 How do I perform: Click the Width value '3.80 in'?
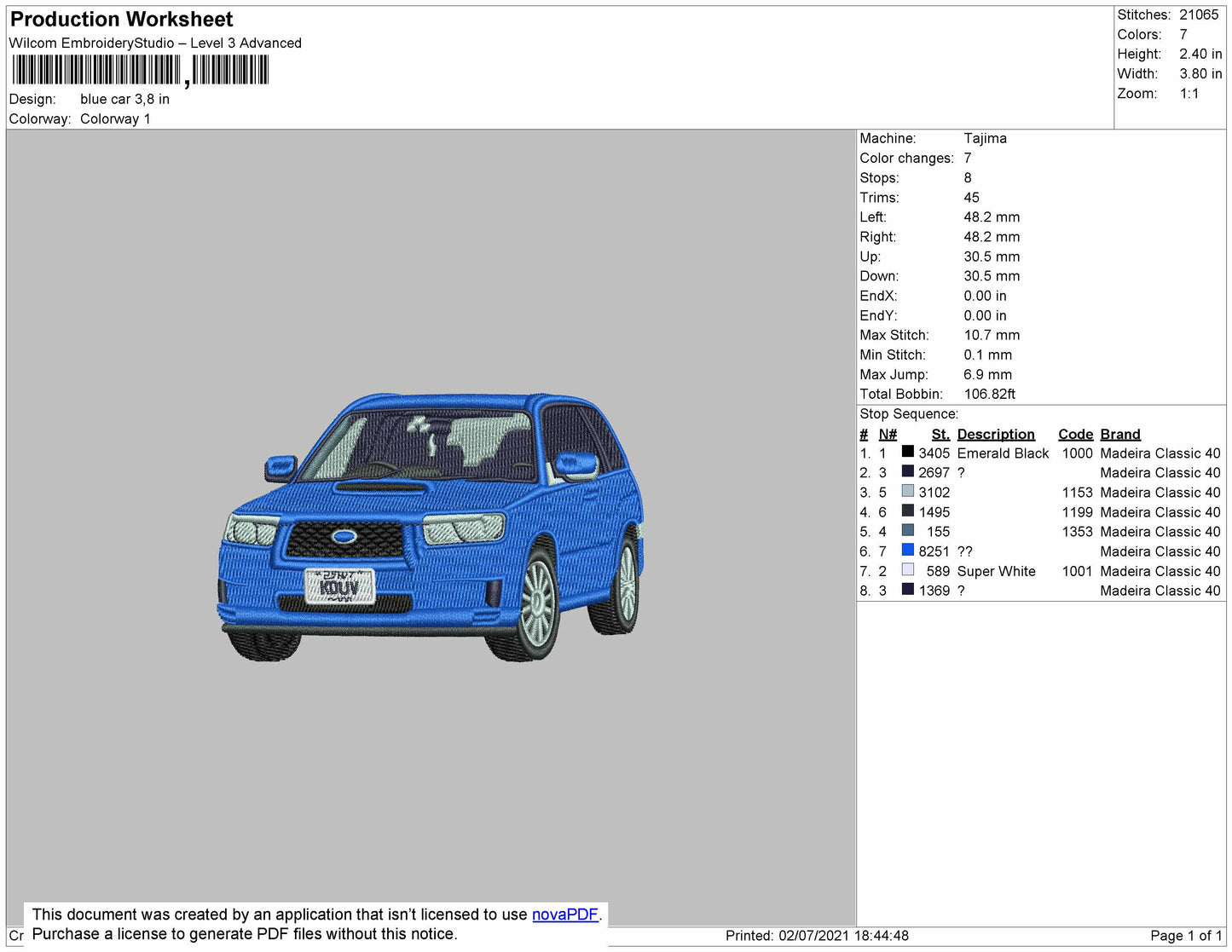(x=1200, y=74)
